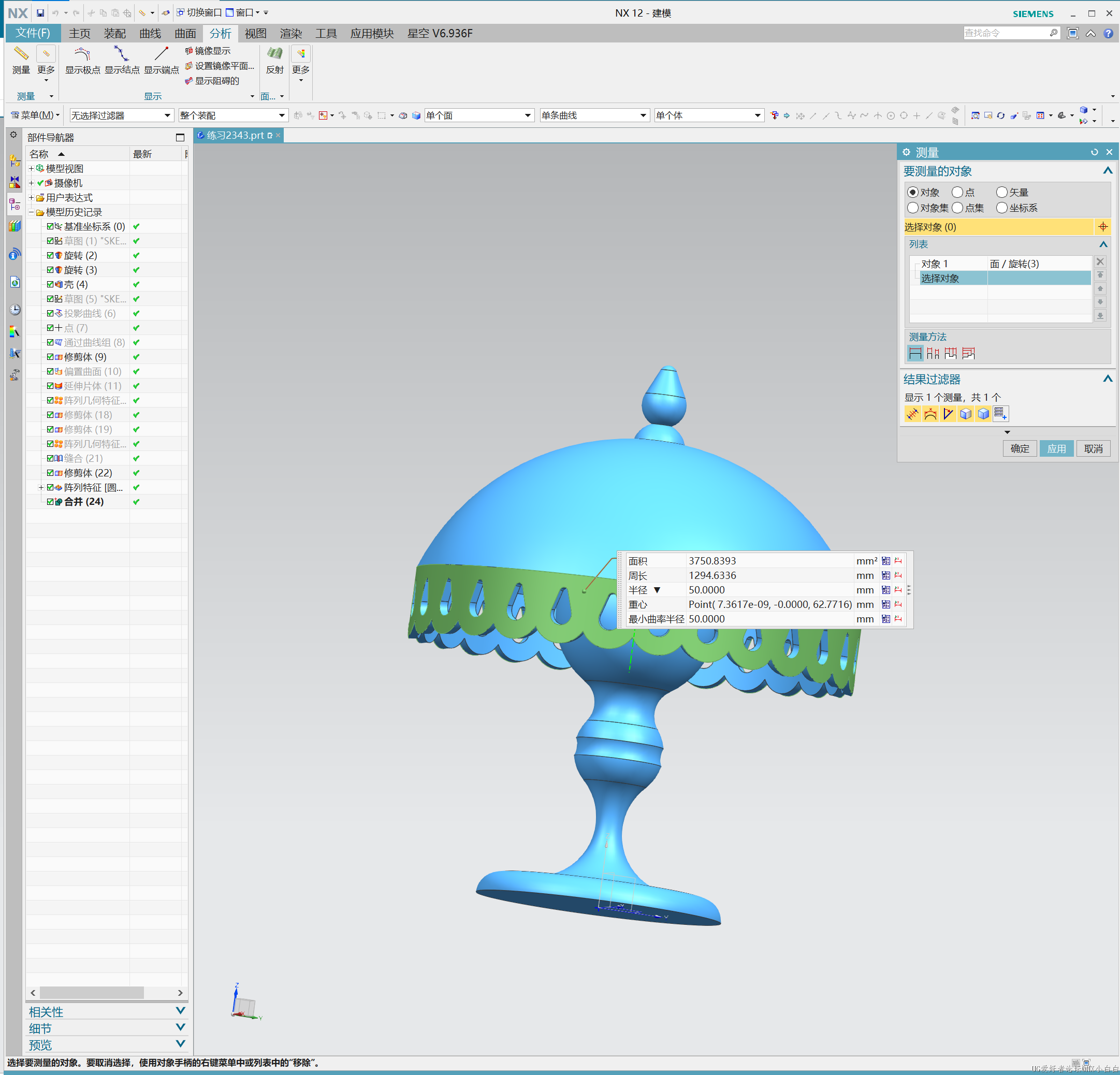
Task: Click the Show Poles (显示极点) icon
Action: point(82,54)
